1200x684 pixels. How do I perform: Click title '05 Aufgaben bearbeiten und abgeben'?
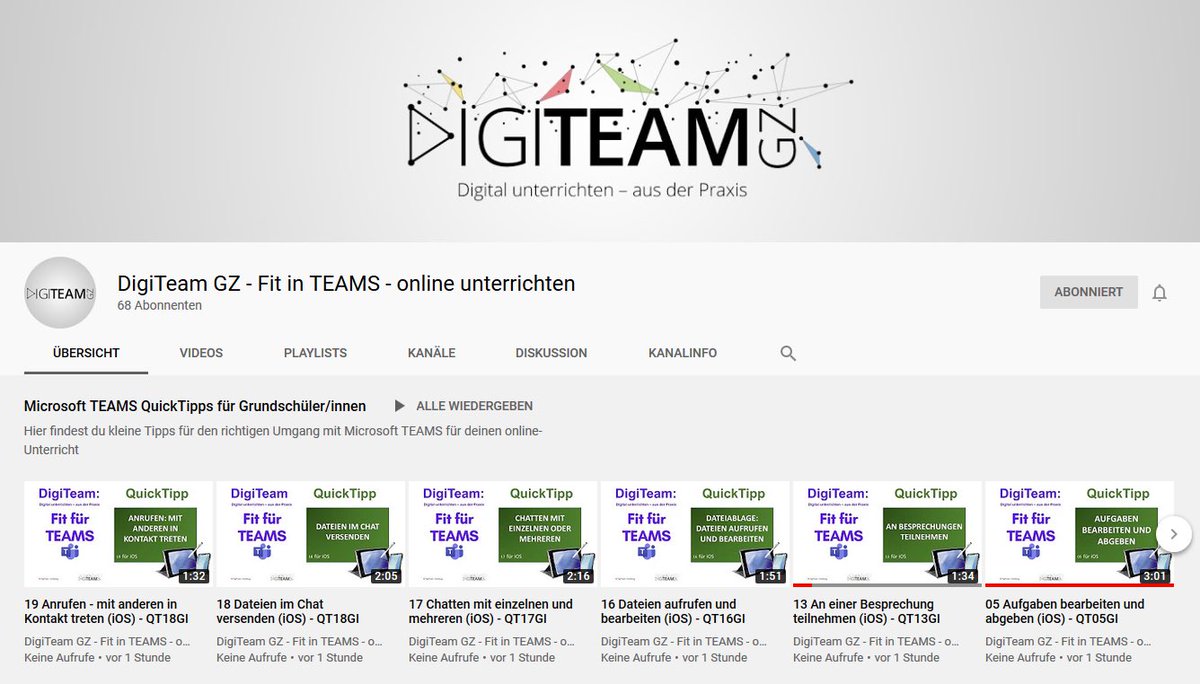[x=1065, y=611]
